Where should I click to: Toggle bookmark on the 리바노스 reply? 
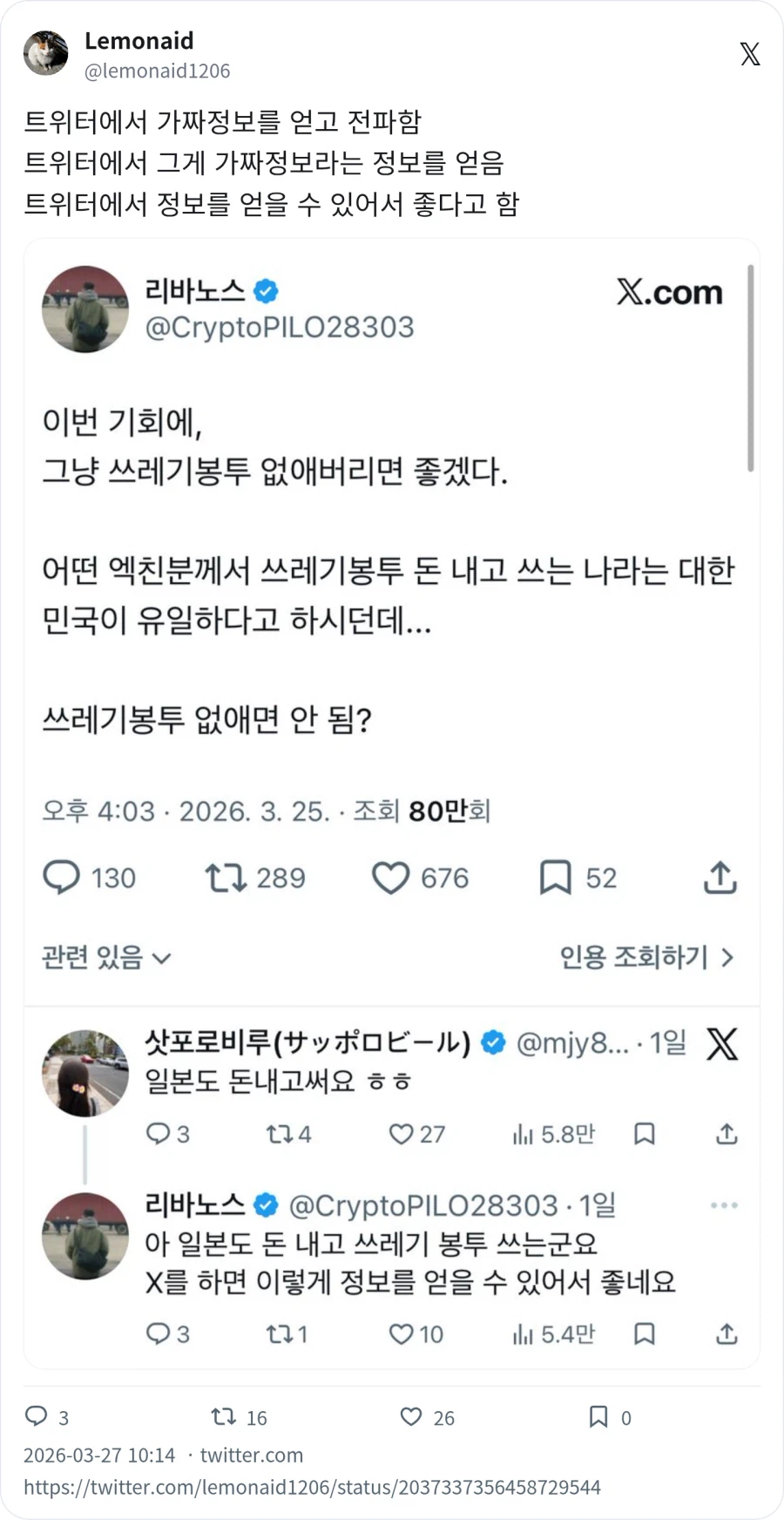(x=645, y=1333)
